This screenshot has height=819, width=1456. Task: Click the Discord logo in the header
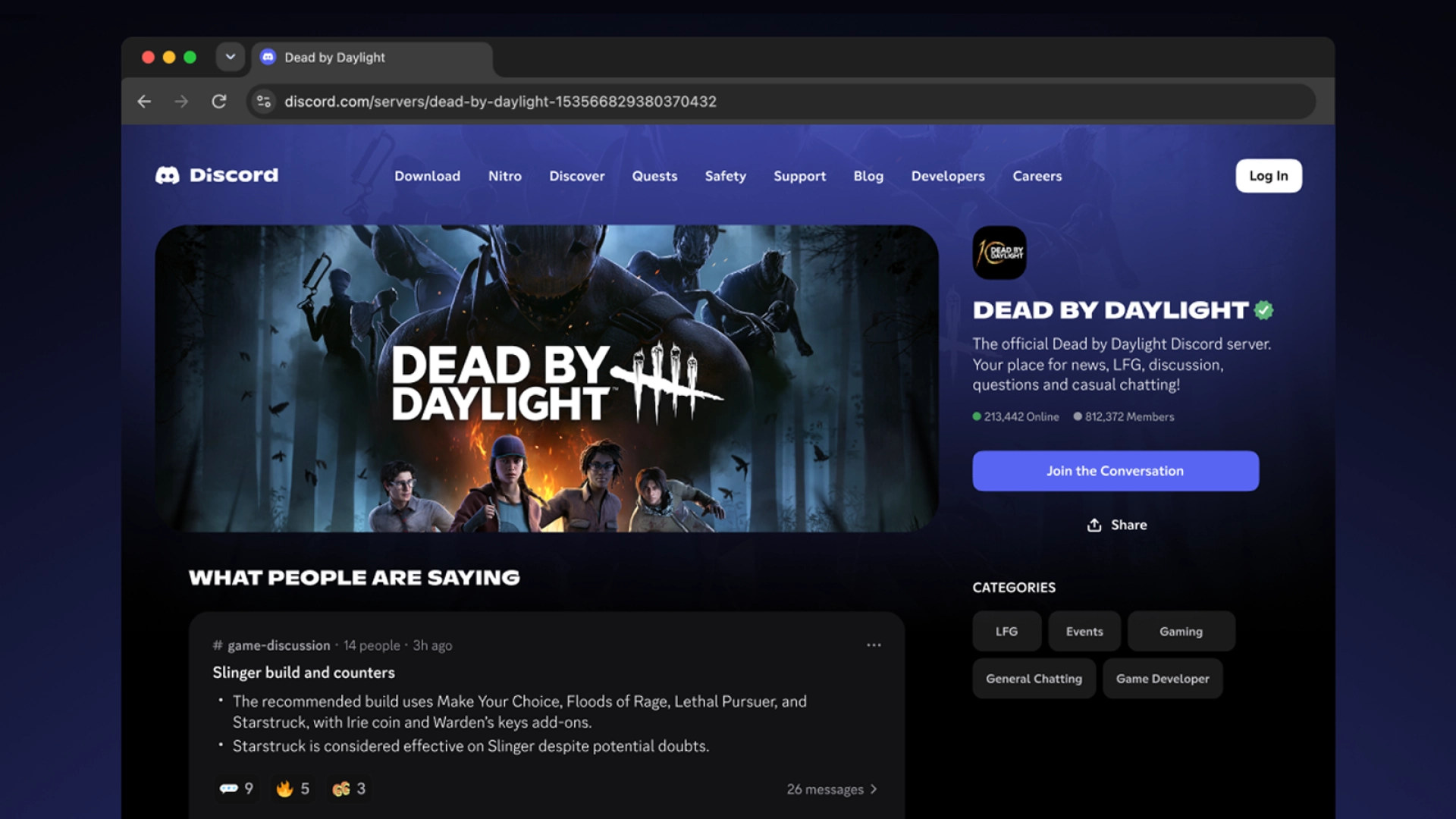217,175
